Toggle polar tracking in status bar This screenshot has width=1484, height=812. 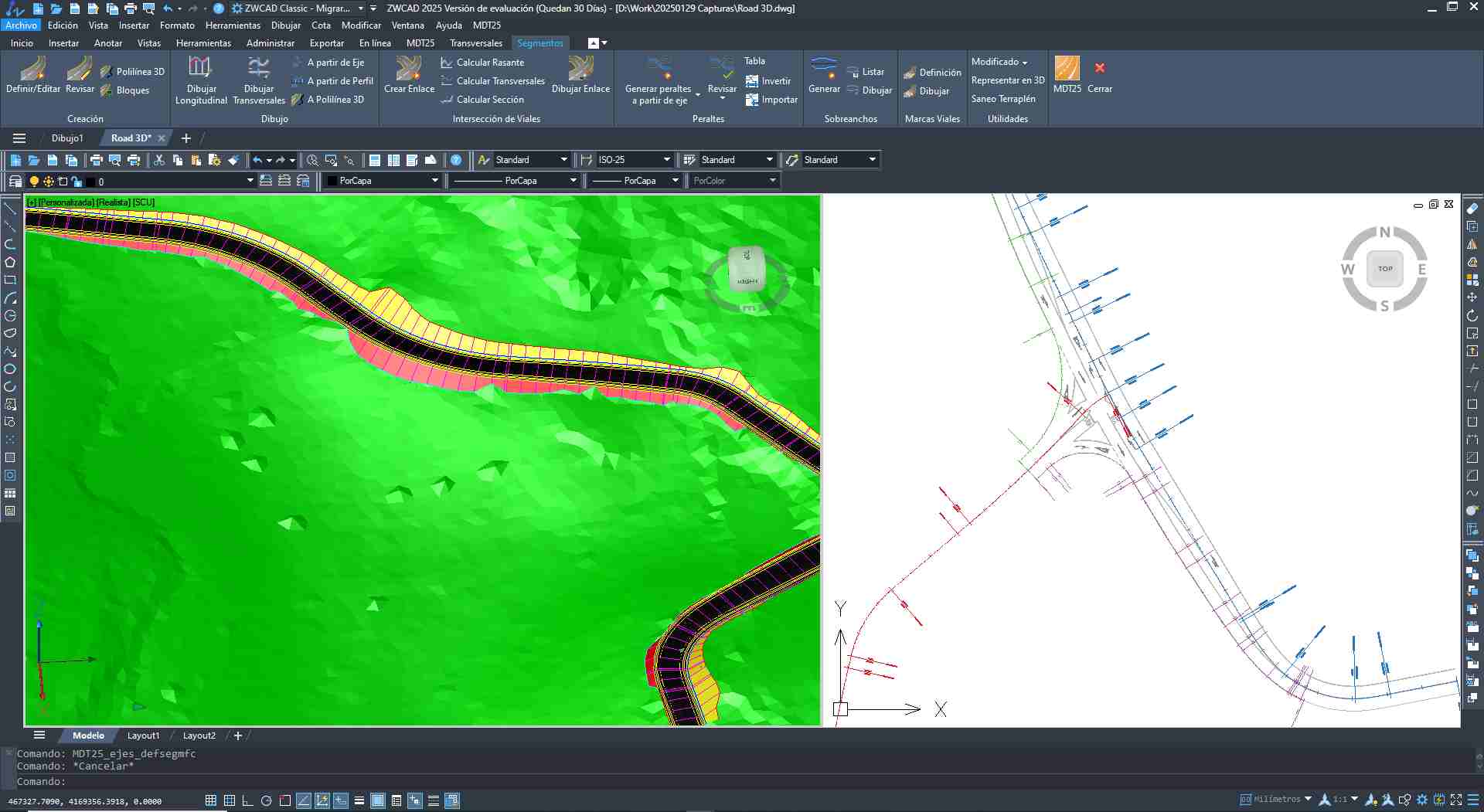pos(267,800)
